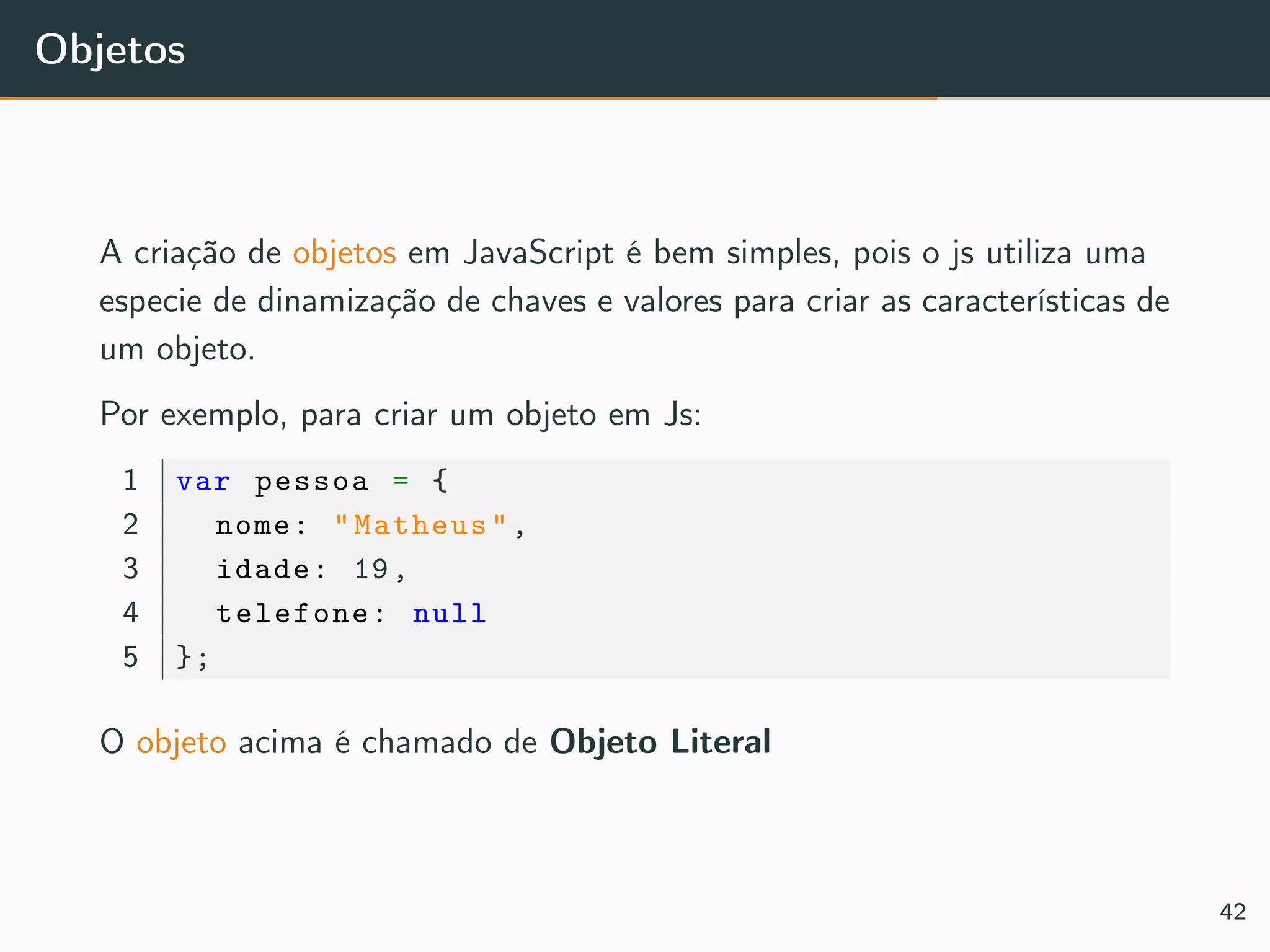1270x952 pixels.
Task: Click the orange word 'objetos' in the paragraph
Action: 344,253
